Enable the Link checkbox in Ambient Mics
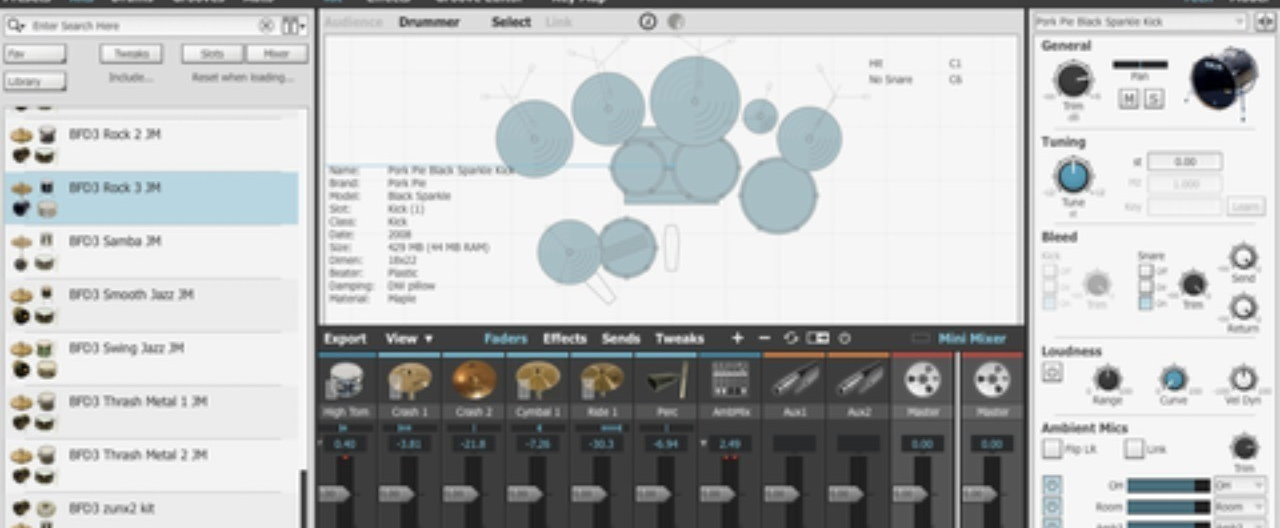1280x528 pixels. 1133,449
